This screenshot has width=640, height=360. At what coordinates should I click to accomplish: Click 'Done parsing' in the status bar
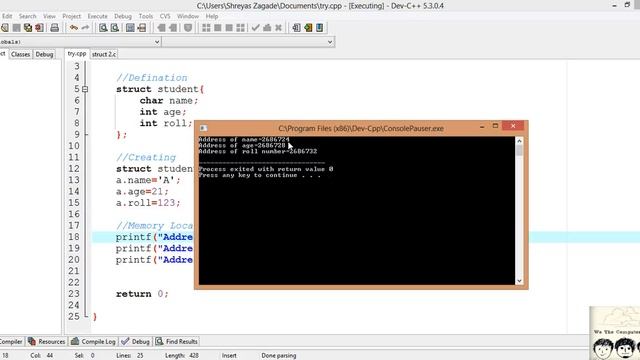(x=279, y=356)
